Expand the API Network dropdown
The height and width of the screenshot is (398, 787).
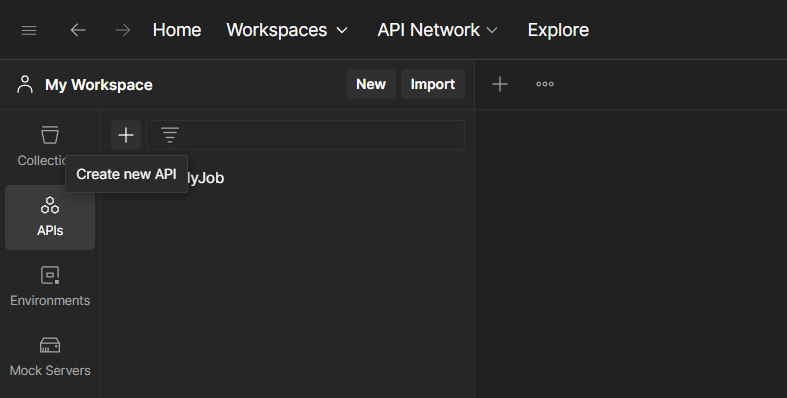click(437, 30)
